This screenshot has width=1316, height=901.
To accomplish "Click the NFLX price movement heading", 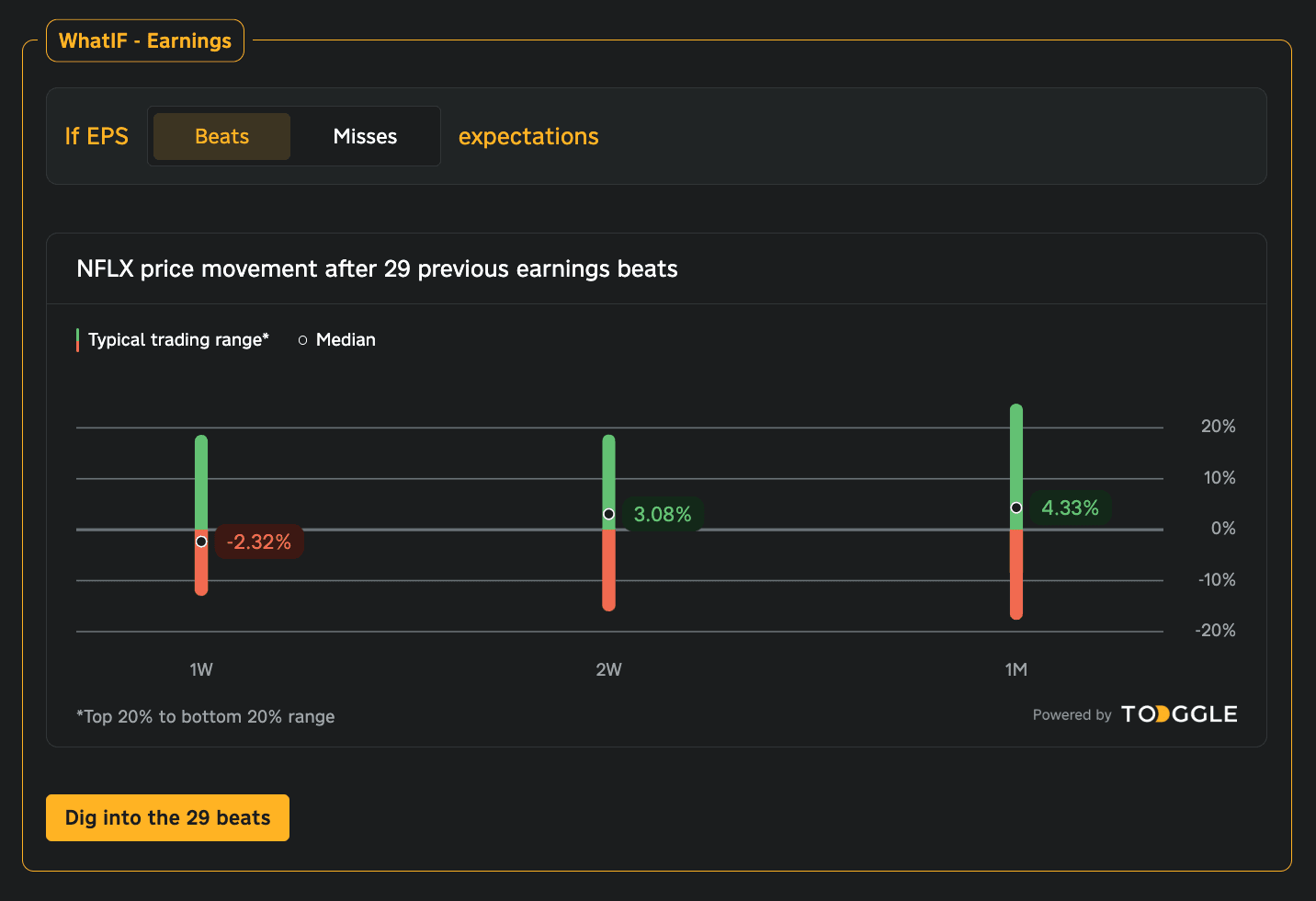I will pos(377,268).
